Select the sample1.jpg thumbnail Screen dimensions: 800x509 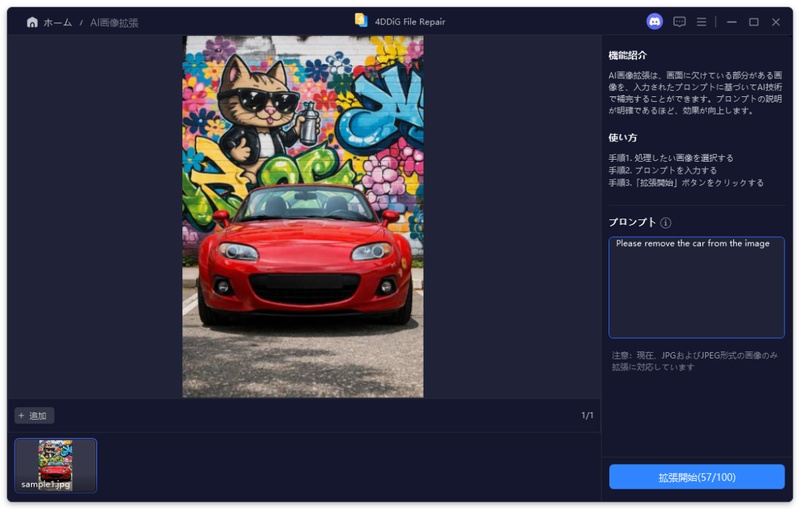[56, 465]
